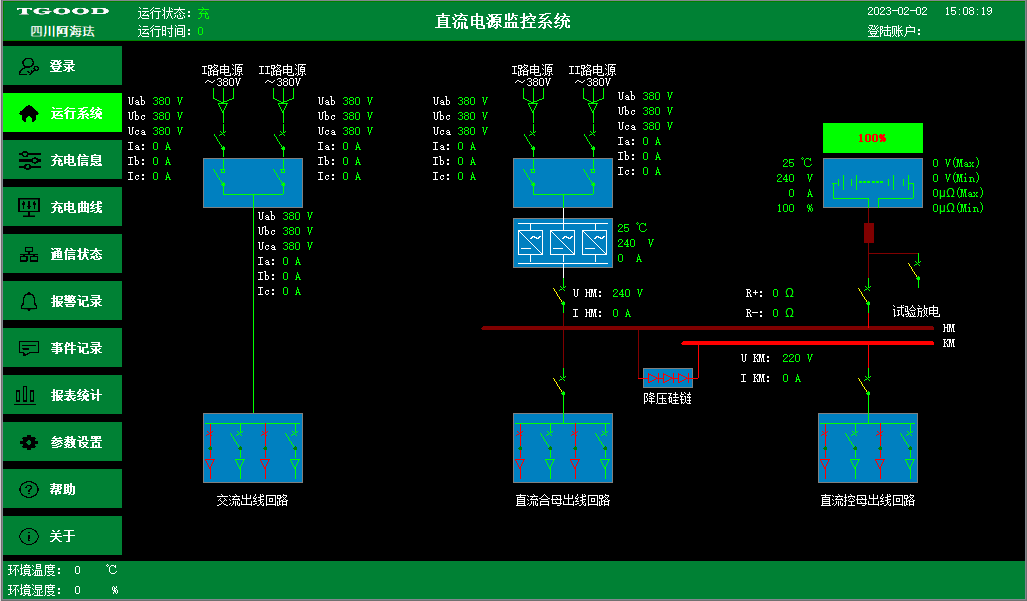Viewport: 1027px width, 601px height.
Task: Open the 直流合母出线回路 panel icon
Action: coord(562,449)
